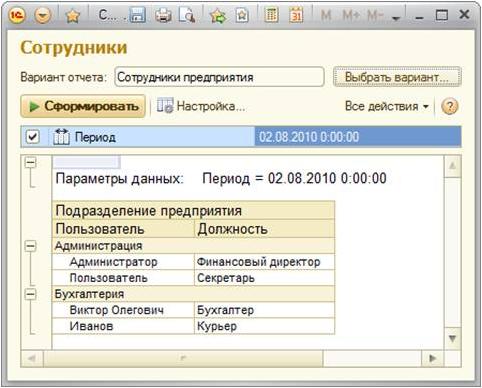Close the Сотрудники window

click(x=465, y=15)
